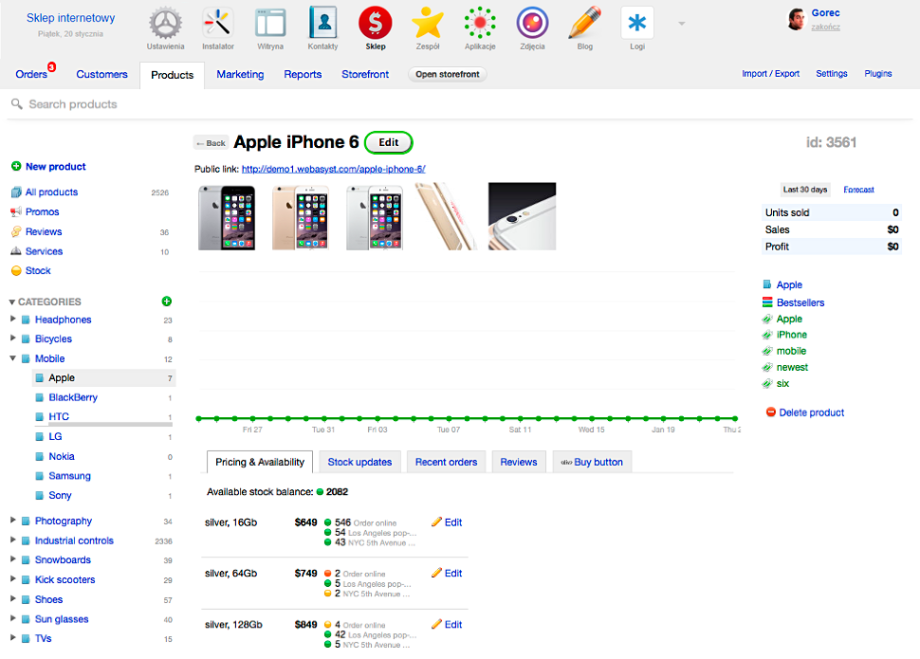This screenshot has width=920, height=659.
Task: Expand the Headphones category
Action: [x=13, y=320]
